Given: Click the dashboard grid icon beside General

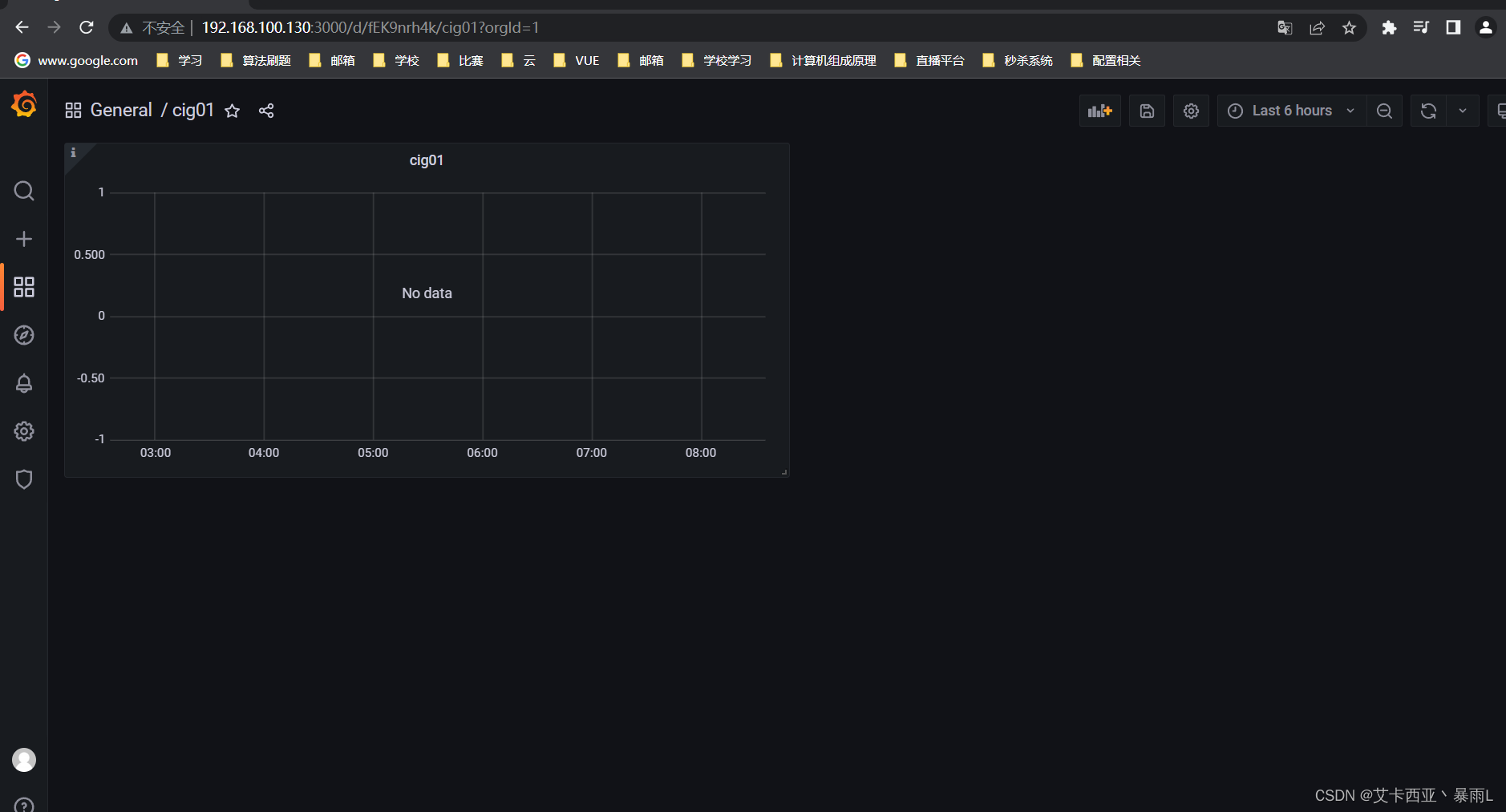Looking at the screenshot, I should tap(73, 111).
